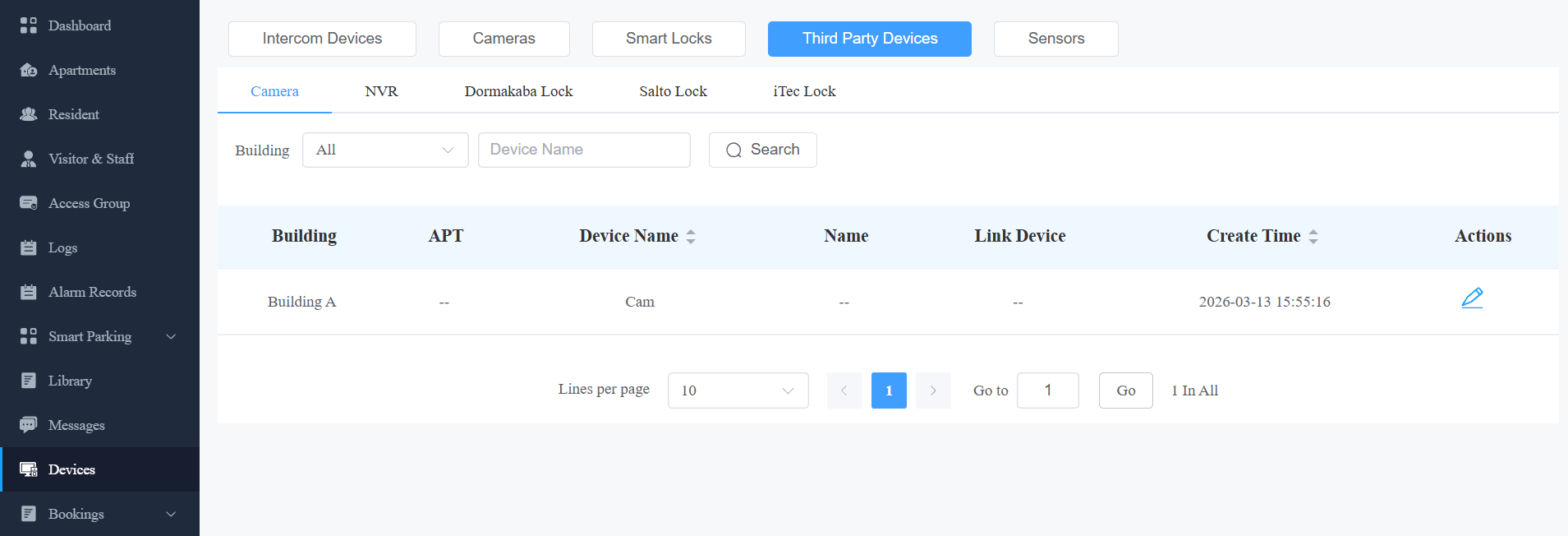1568x536 pixels.
Task: Open the Smart Locks category
Action: point(669,39)
